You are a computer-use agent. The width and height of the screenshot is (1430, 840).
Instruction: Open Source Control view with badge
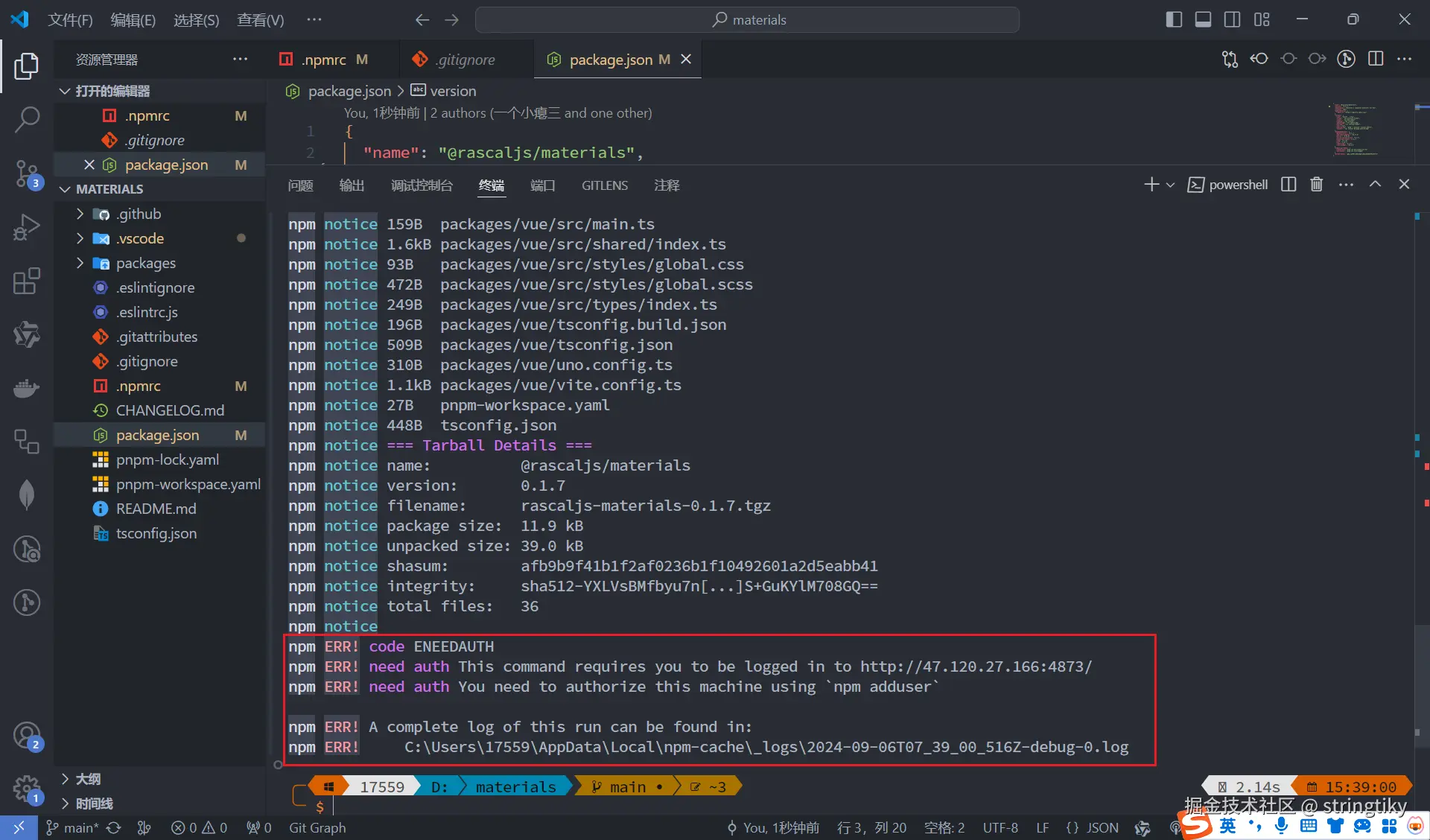pyautogui.click(x=27, y=173)
